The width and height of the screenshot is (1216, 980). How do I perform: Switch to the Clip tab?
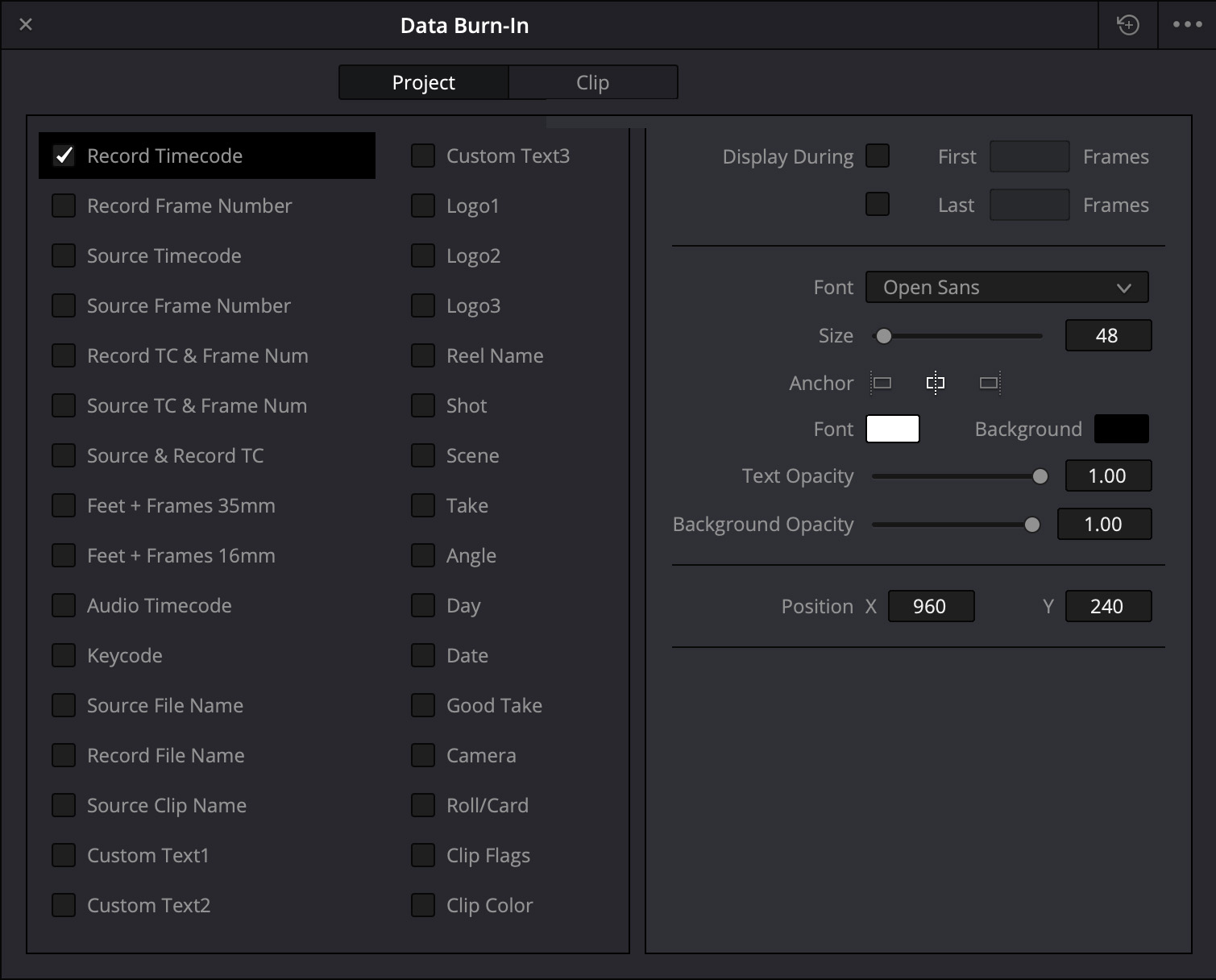click(x=592, y=82)
